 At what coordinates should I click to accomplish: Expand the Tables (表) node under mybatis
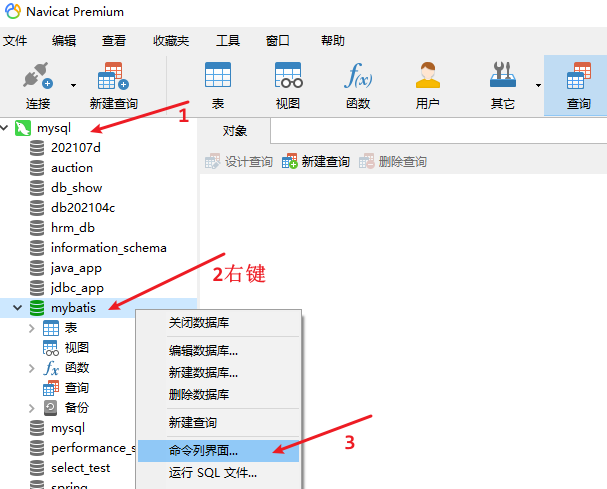32,328
